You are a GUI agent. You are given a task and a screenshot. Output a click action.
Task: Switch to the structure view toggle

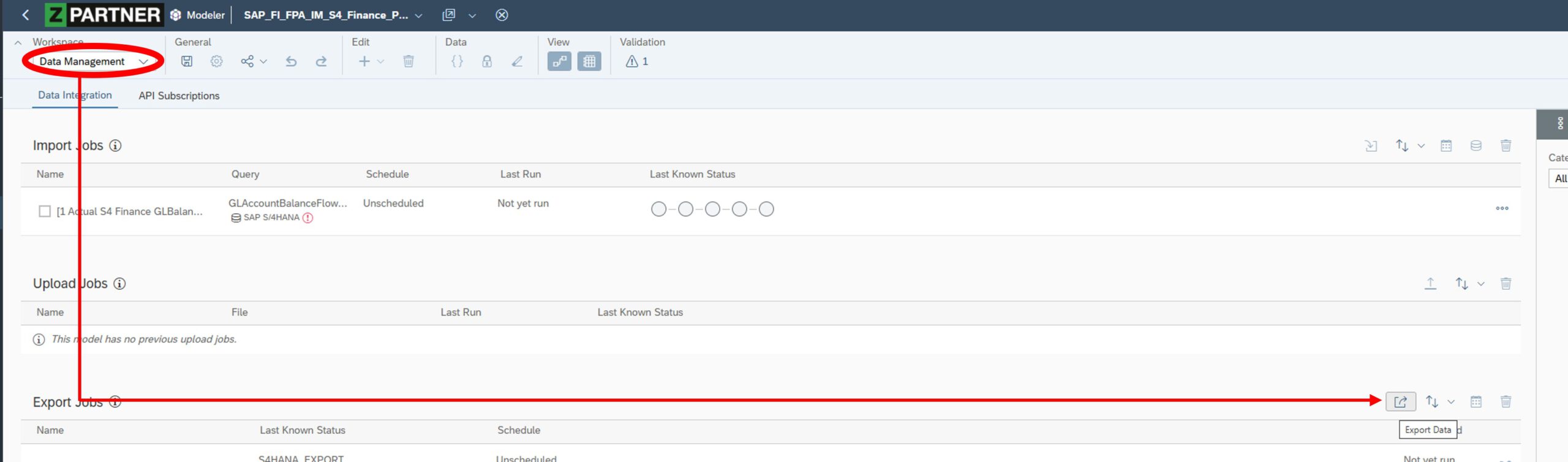559,61
